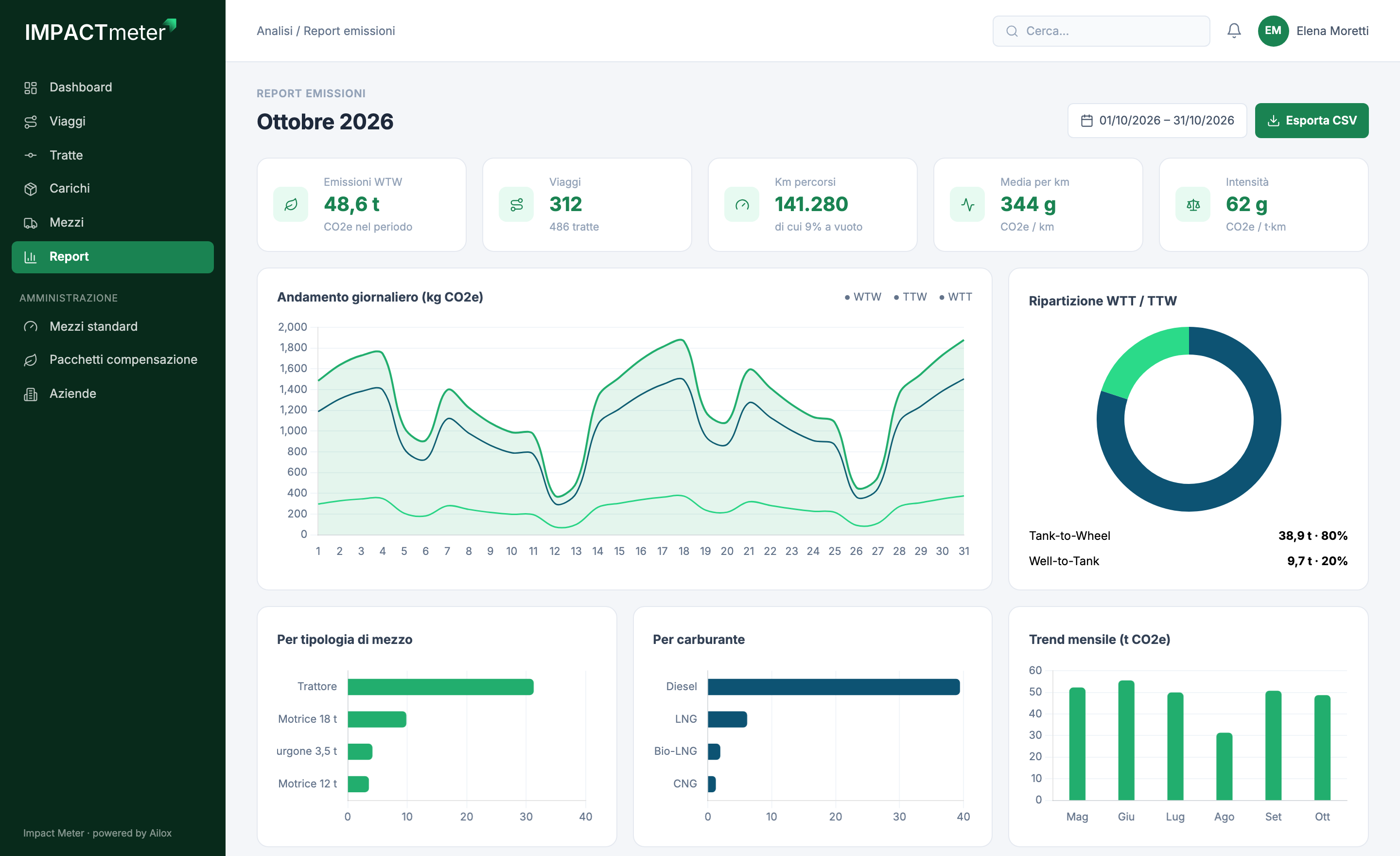This screenshot has height=856, width=1400.
Task: Click the Trattore bar in vehicle chart
Action: pos(440,687)
